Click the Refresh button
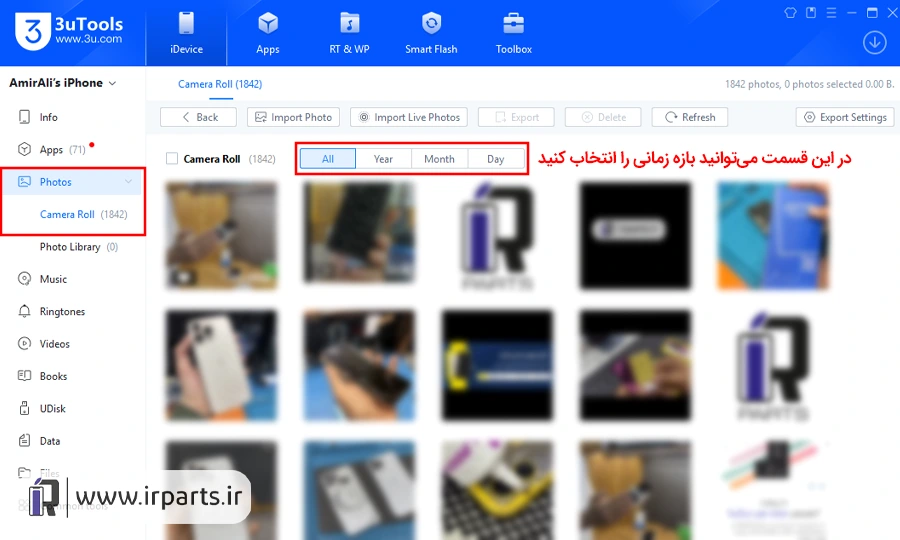The image size is (900, 540). pyautogui.click(x=689, y=117)
